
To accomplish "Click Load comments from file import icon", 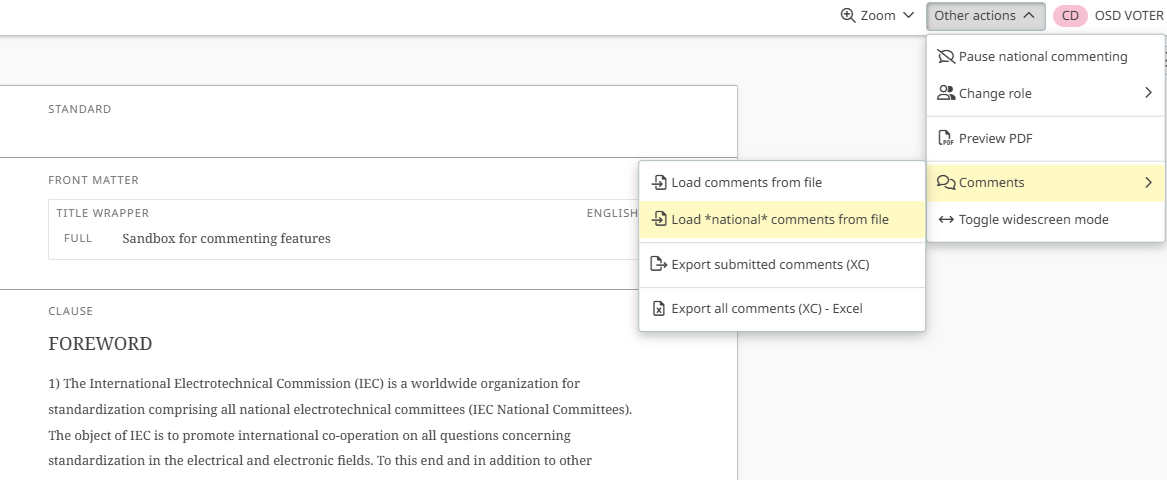I will coord(659,183).
